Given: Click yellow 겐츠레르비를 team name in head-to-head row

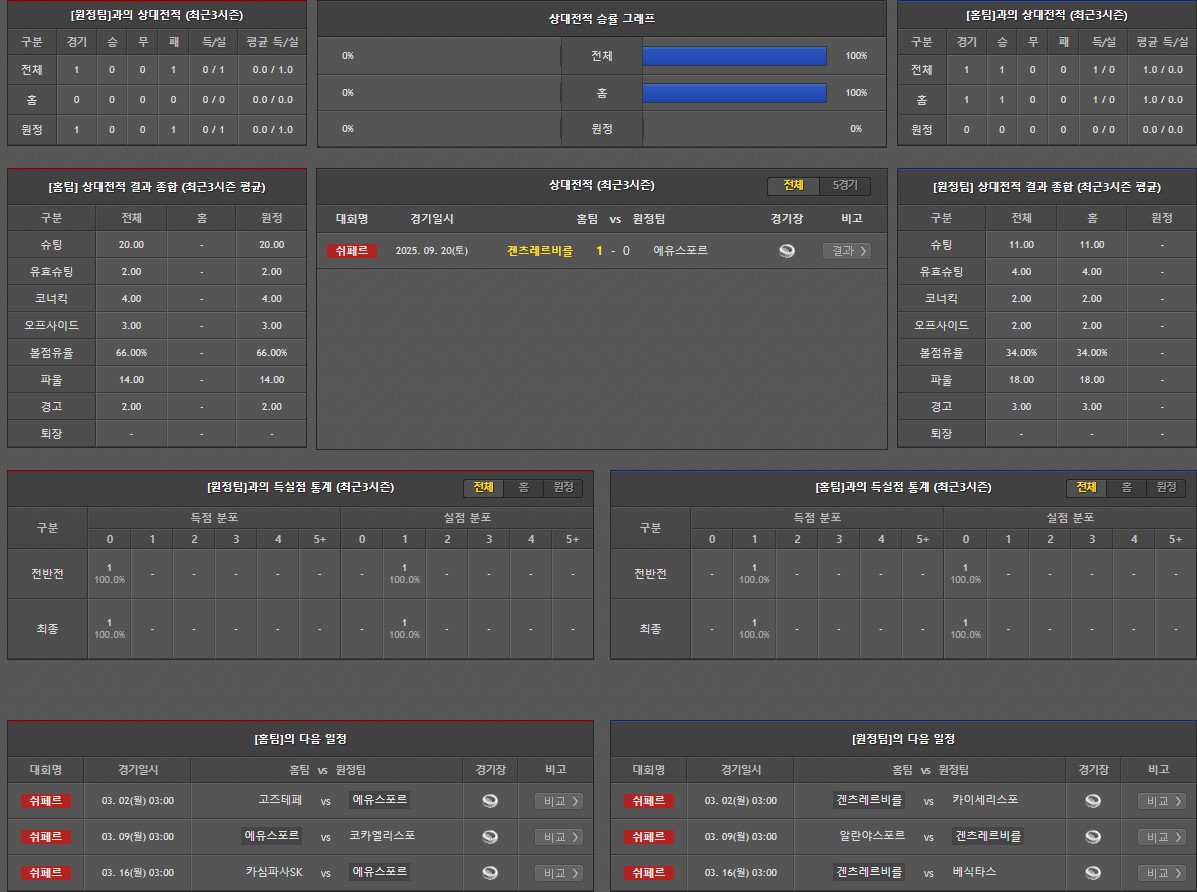Looking at the screenshot, I should pos(540,251).
